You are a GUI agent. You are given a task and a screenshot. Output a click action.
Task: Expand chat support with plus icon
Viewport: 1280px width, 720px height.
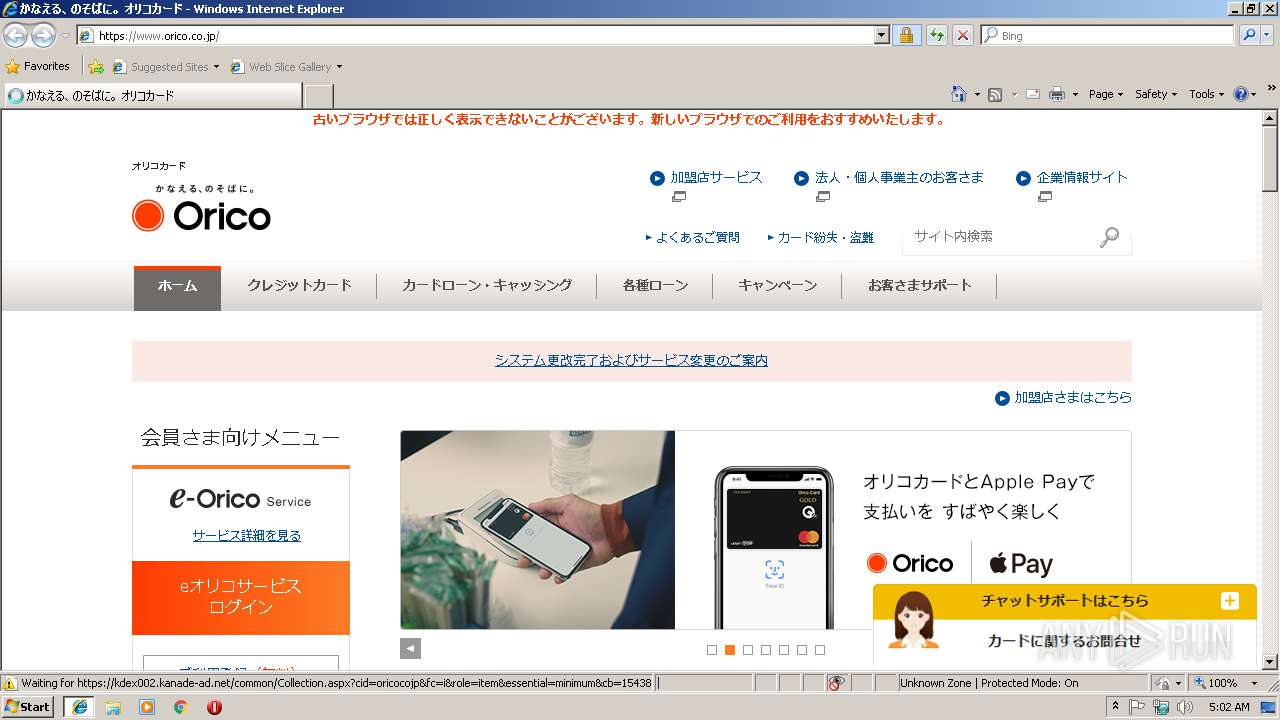(1230, 601)
